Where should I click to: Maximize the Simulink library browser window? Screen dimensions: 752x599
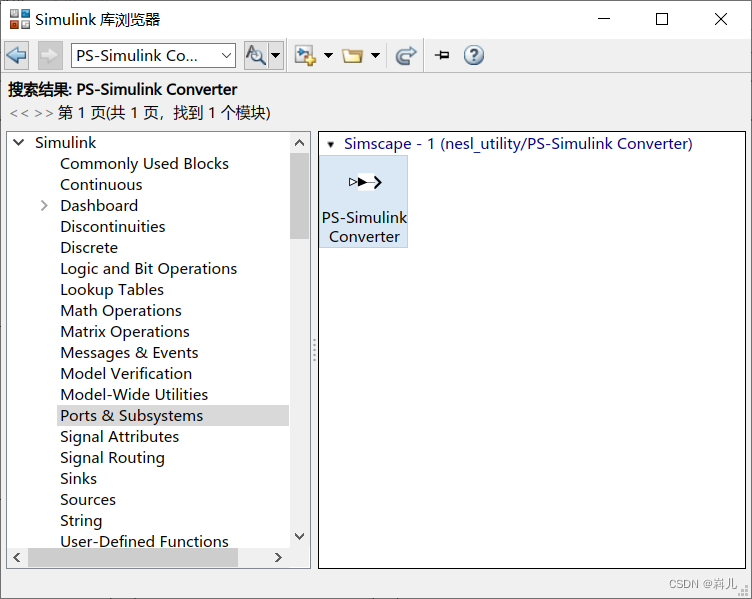(x=662, y=19)
